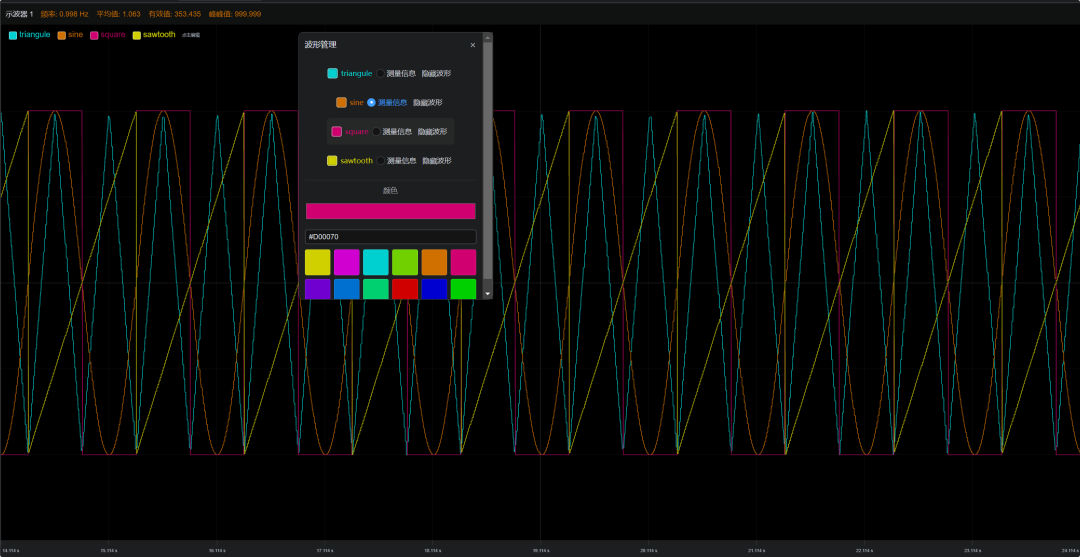Pick the dark blue palette swatch
Screen dimensions: 1080x557
click(434, 289)
